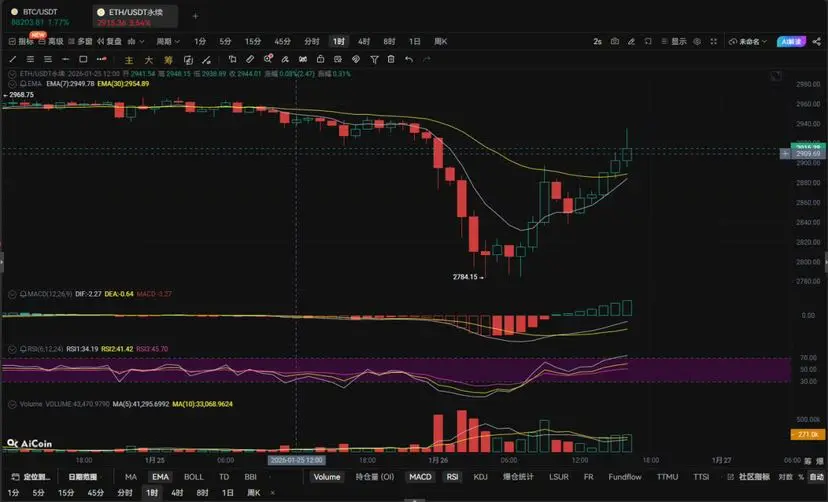828x502 pixels.
Task: Open the ruler measurement tool
Action: (250, 59)
